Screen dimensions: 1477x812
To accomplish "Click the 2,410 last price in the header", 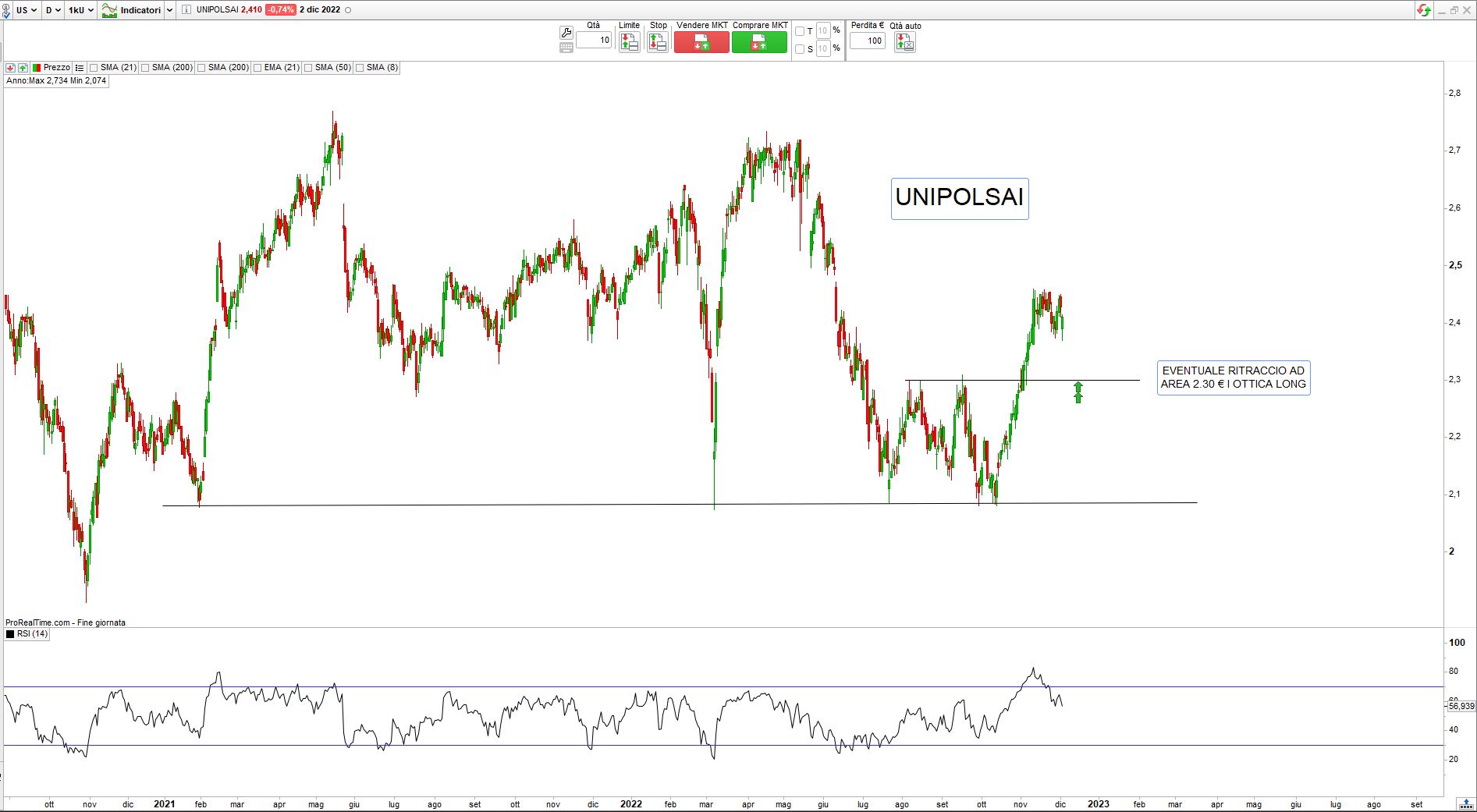I will [251, 10].
